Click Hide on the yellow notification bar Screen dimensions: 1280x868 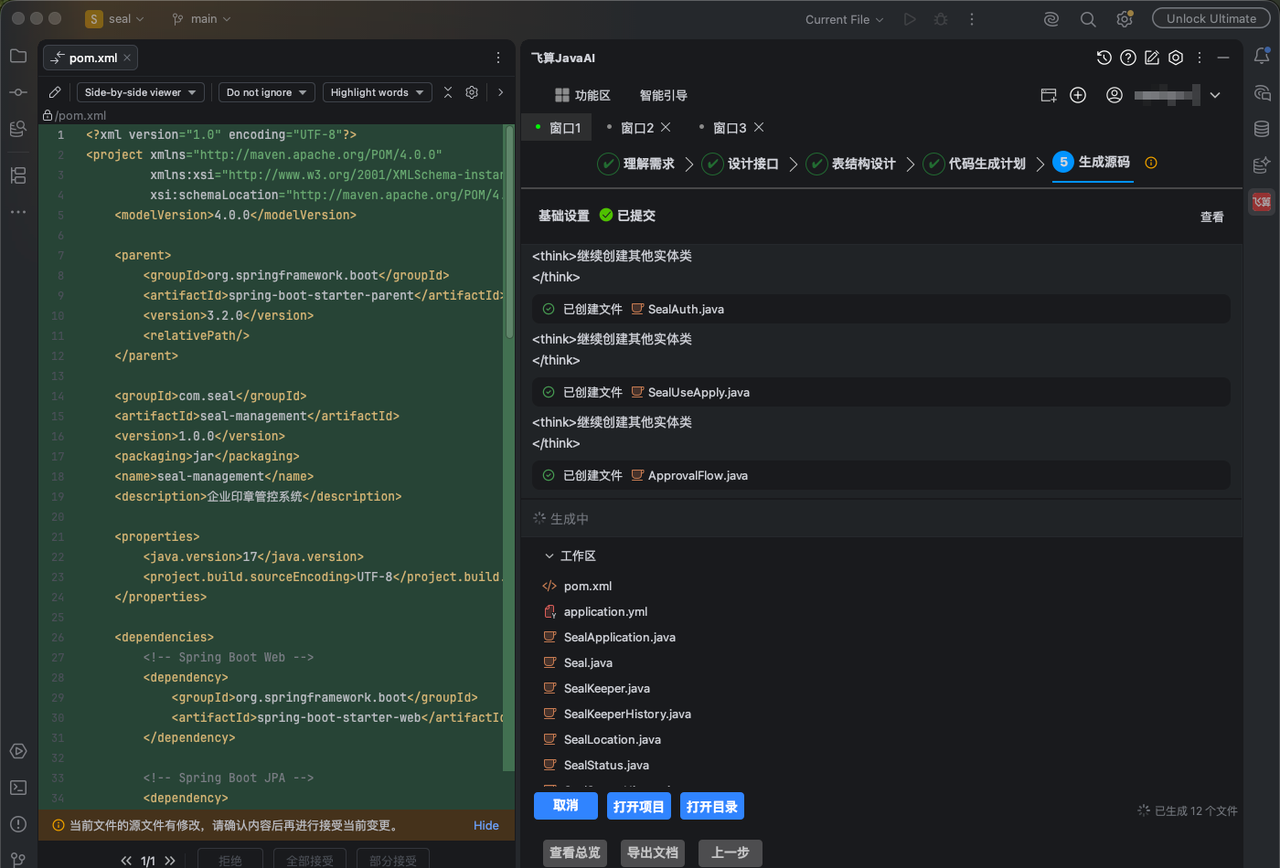pyautogui.click(x=486, y=826)
